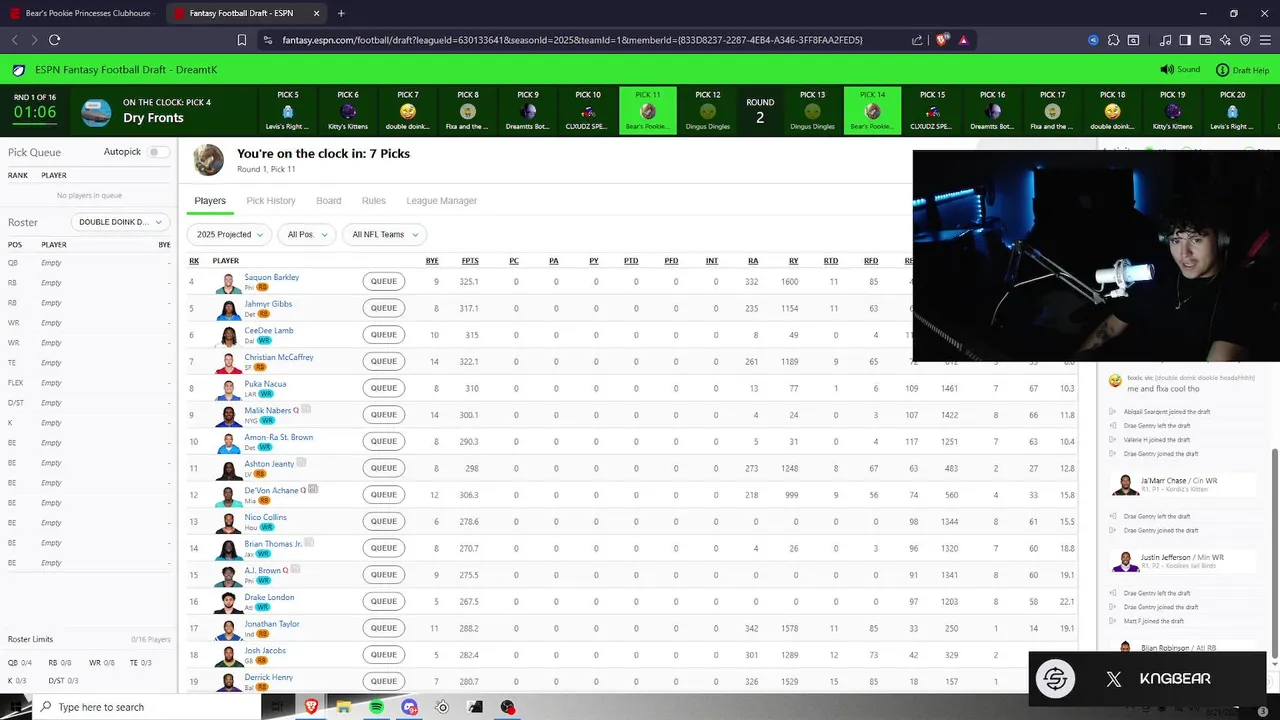Click highlighted Pick 11 Bear's Pookie logo
The width and height of the screenshot is (1280, 720).
tap(648, 111)
